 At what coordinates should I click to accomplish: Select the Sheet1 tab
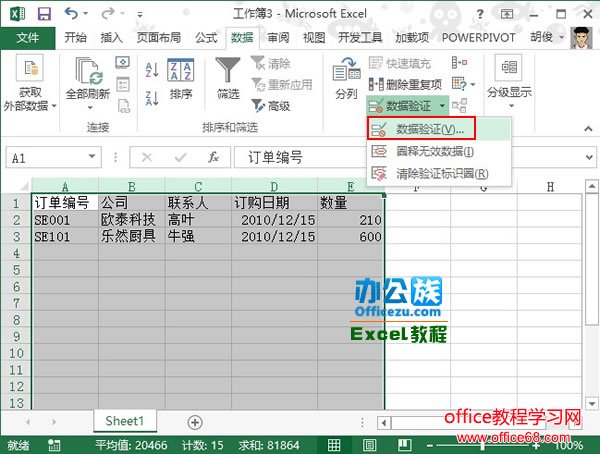click(125, 421)
